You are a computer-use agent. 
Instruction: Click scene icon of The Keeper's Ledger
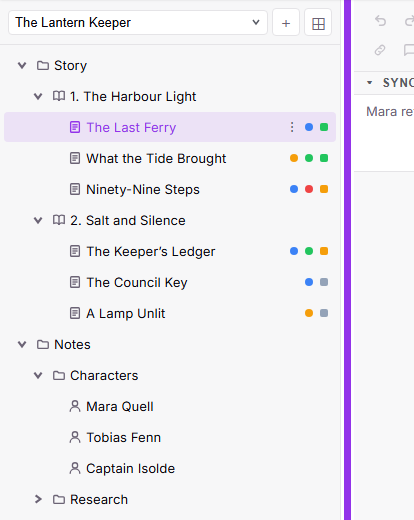point(75,251)
